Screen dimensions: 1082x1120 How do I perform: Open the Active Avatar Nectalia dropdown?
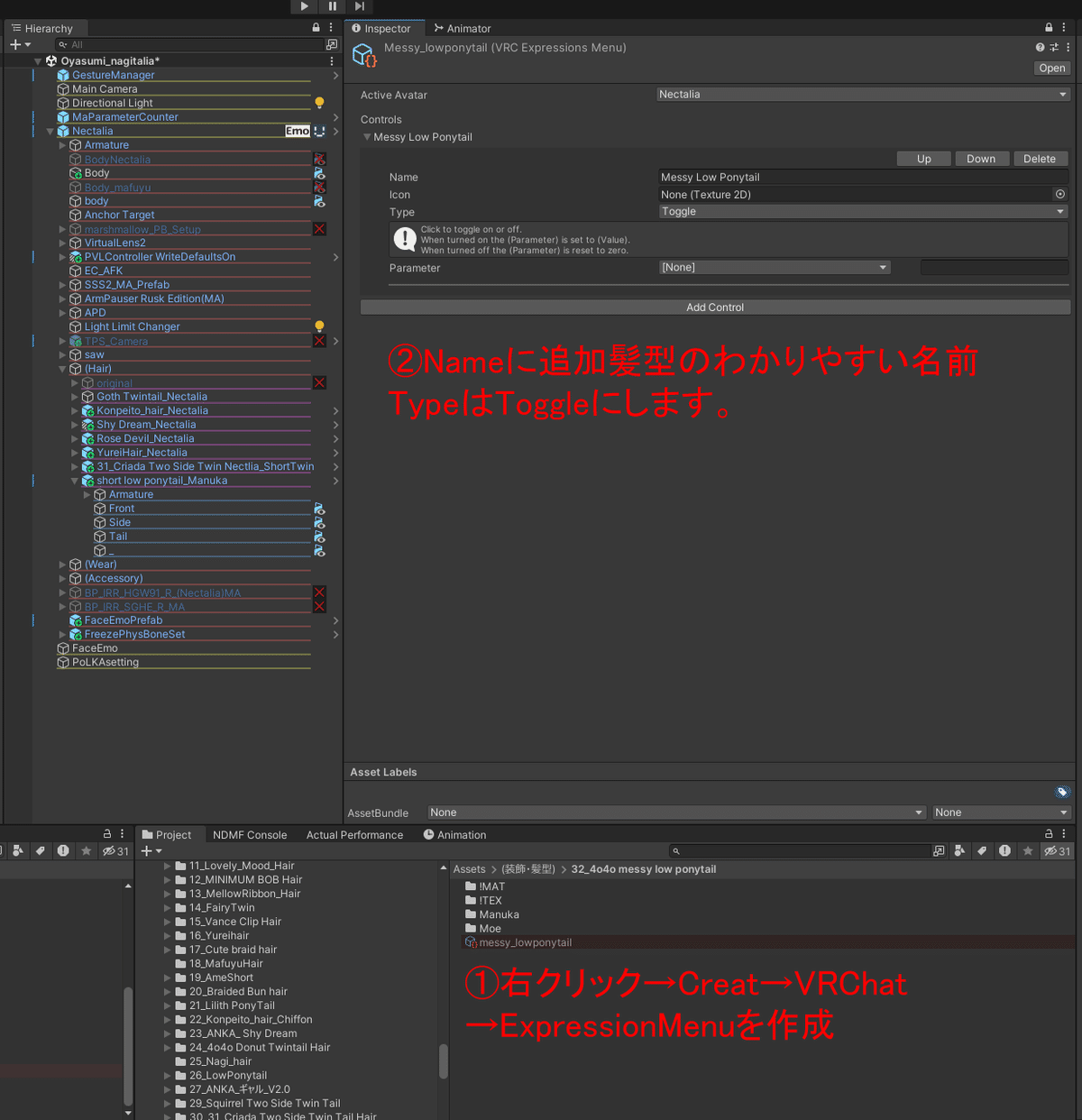[863, 95]
